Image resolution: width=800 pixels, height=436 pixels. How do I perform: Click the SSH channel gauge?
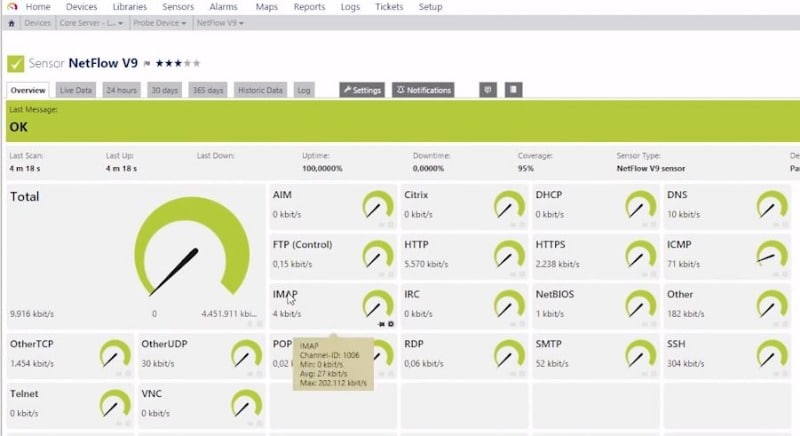[x=772, y=354]
